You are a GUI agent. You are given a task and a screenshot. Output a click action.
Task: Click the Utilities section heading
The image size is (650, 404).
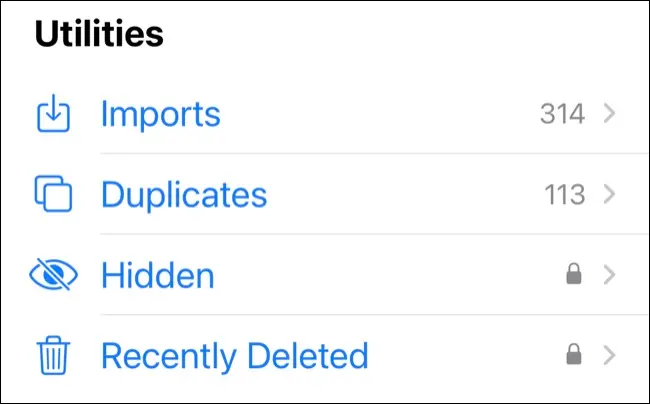click(99, 34)
